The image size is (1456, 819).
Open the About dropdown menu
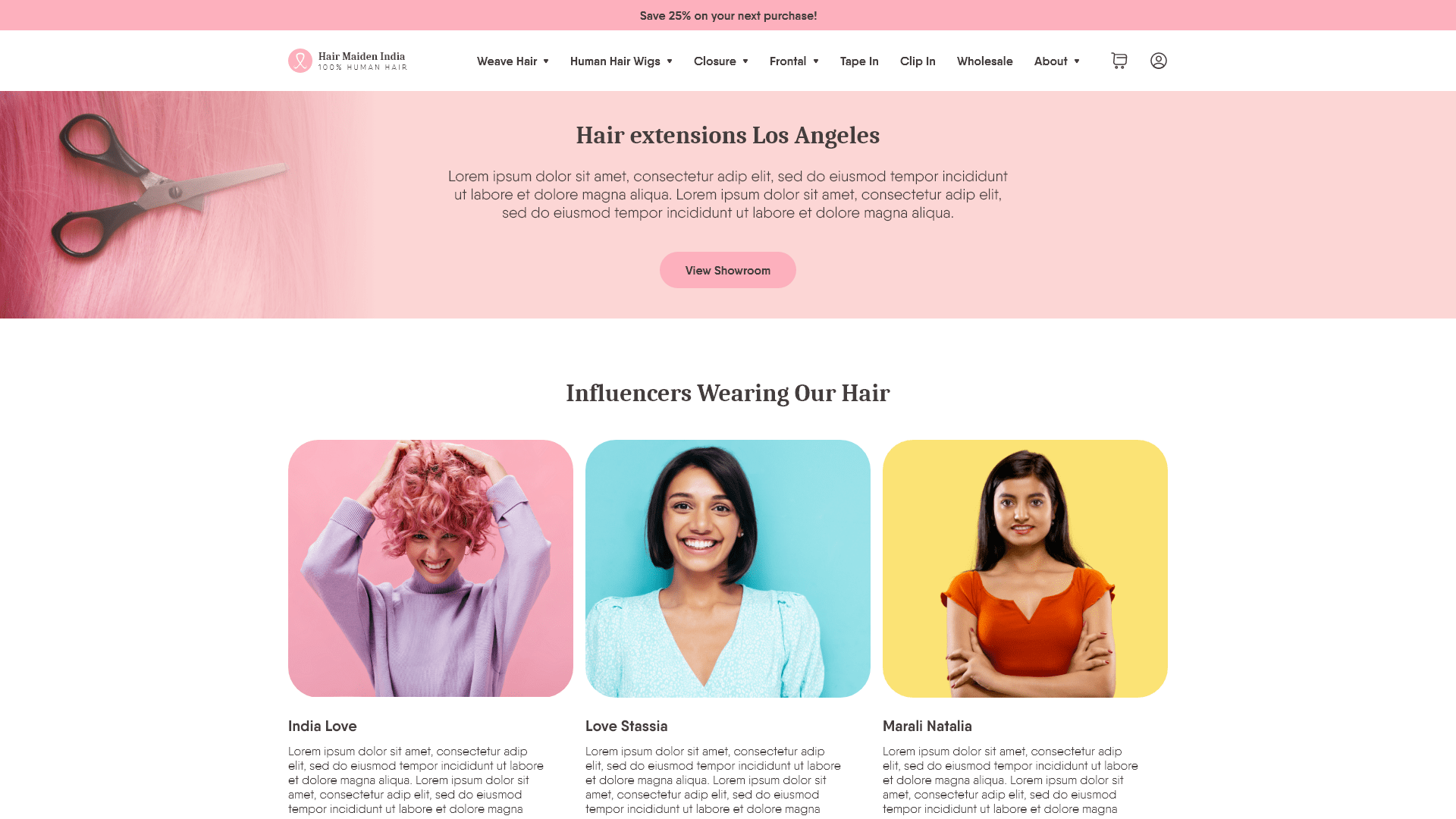[x=1057, y=61]
